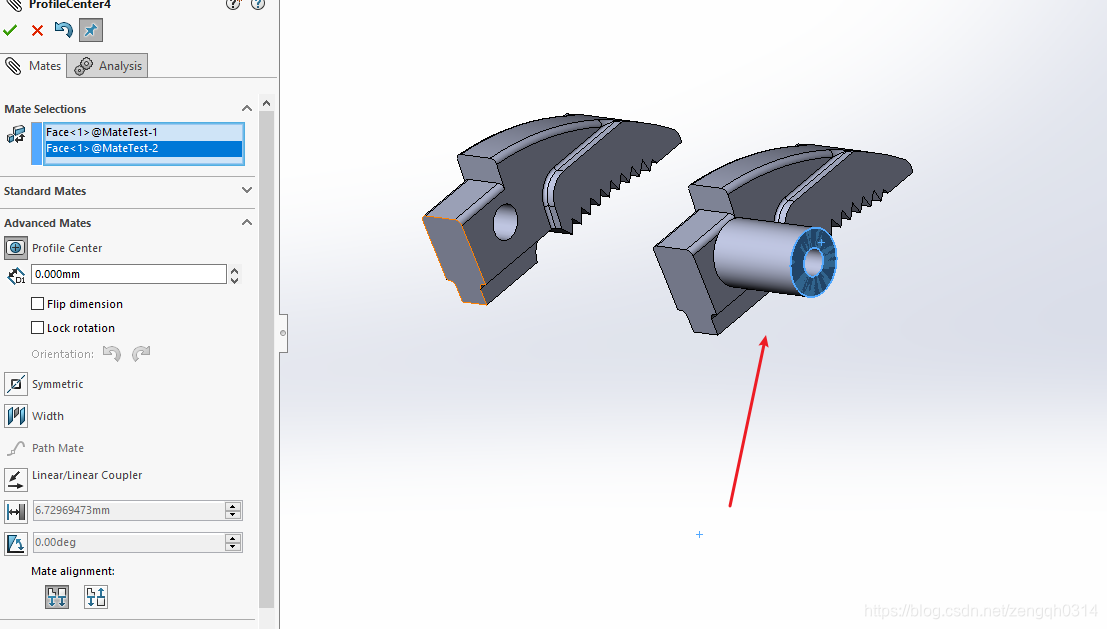This screenshot has width=1107, height=629.
Task: Click the Profile Center label
Action: point(67,248)
